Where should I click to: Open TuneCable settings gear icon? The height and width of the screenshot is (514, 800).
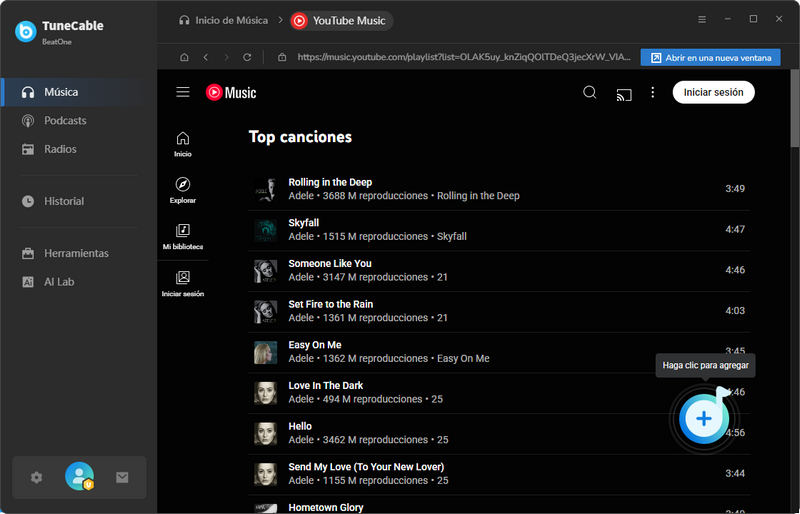[x=37, y=477]
